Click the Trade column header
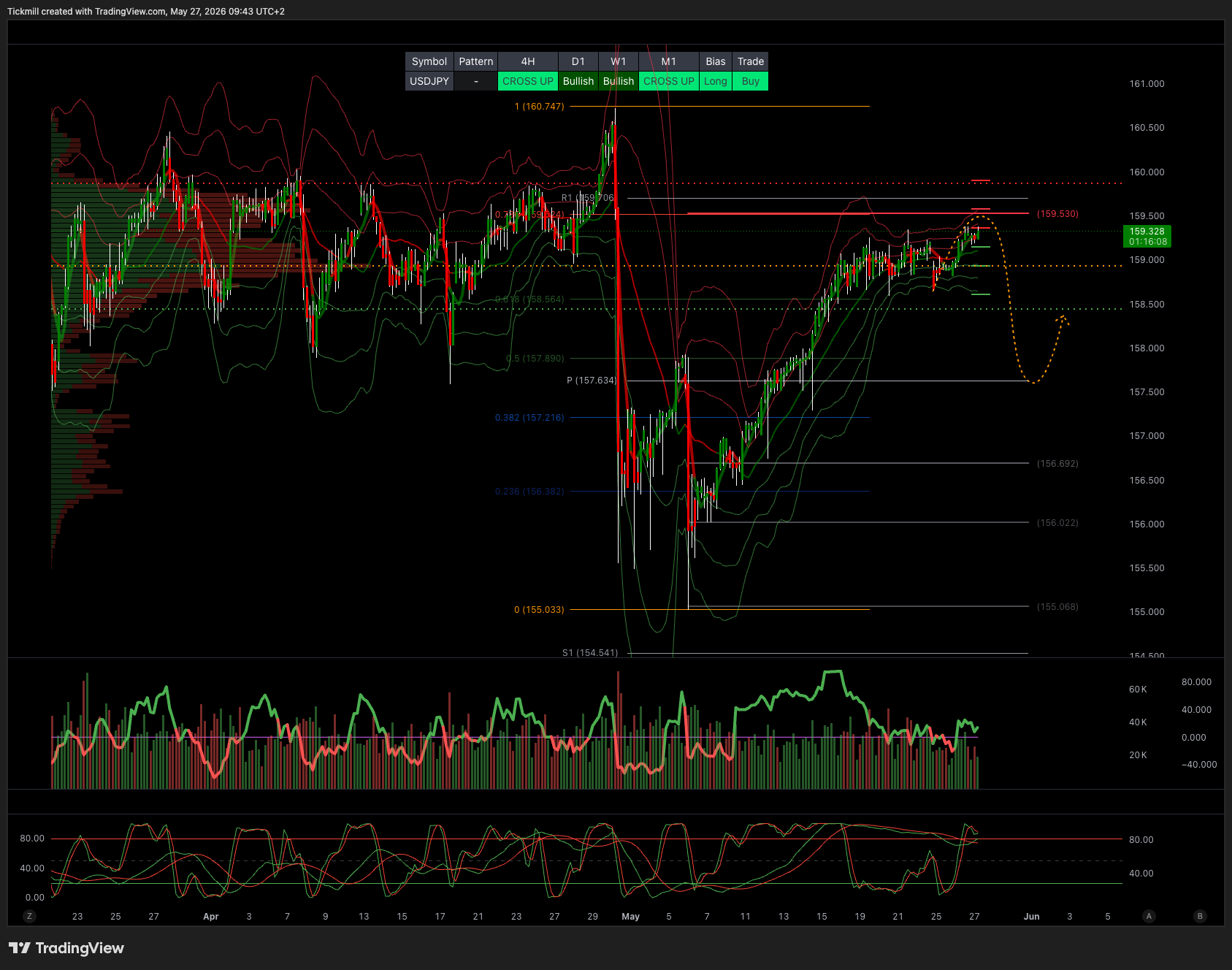Screen dimensions: 1232x970 pyautogui.click(x=751, y=61)
